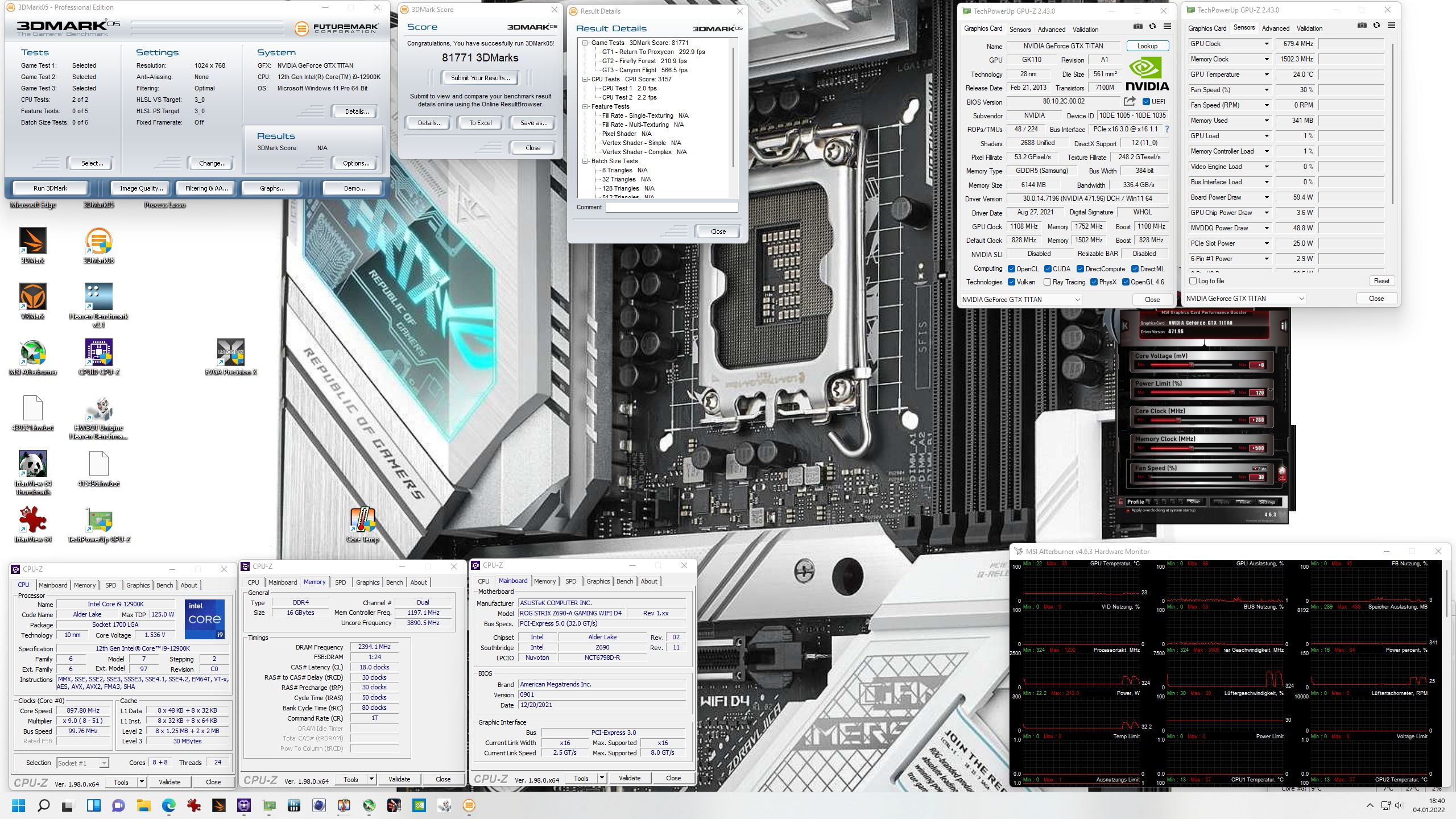Open MSI Afterburner desktop shortcut
This screenshot has height=819, width=1456.
pos(33,357)
